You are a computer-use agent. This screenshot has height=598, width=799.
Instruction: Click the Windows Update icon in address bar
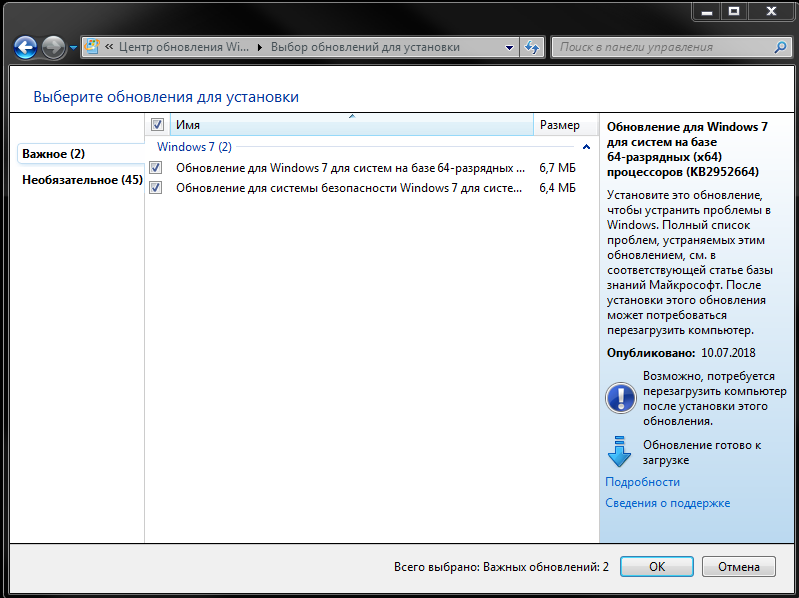(x=92, y=47)
